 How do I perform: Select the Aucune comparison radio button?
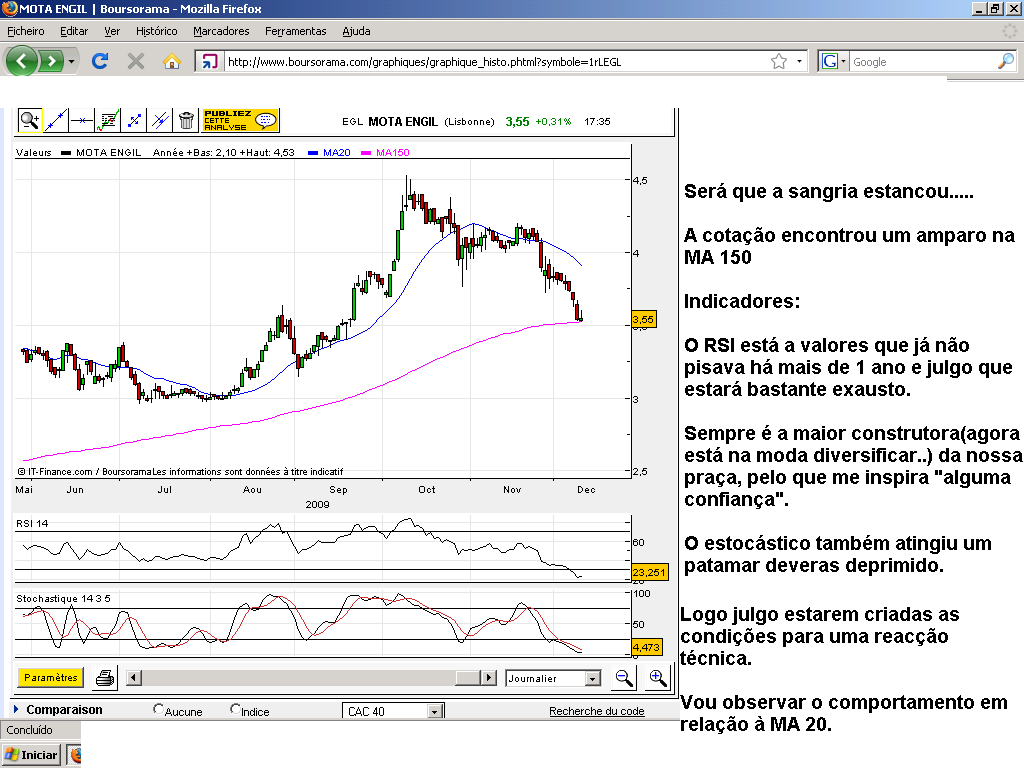pos(158,709)
